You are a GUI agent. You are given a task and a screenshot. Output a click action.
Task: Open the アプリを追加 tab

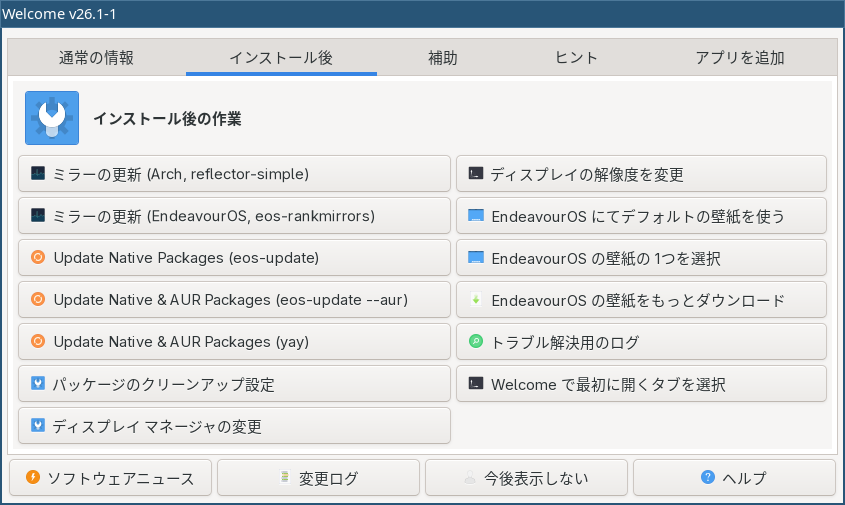click(740, 58)
